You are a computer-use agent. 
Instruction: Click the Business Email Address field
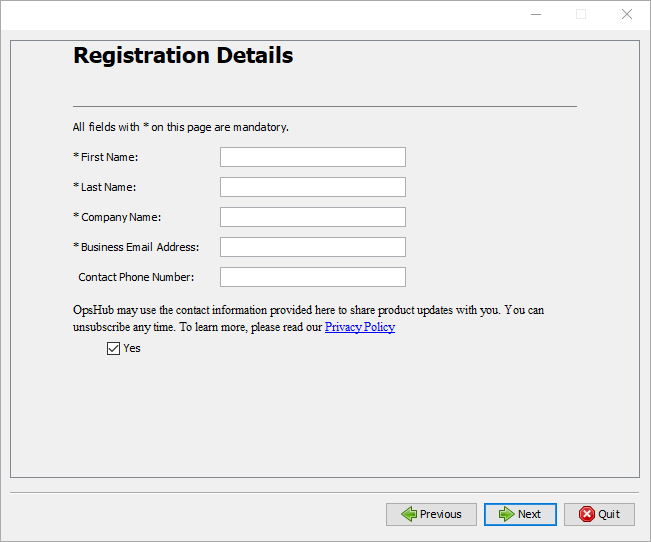click(312, 247)
